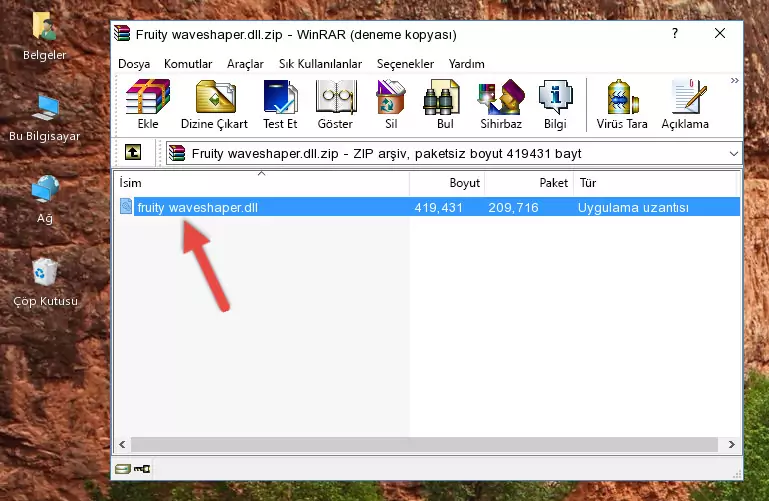Click the Ekle (Add) toolbar icon
769x501 pixels.
tap(148, 104)
